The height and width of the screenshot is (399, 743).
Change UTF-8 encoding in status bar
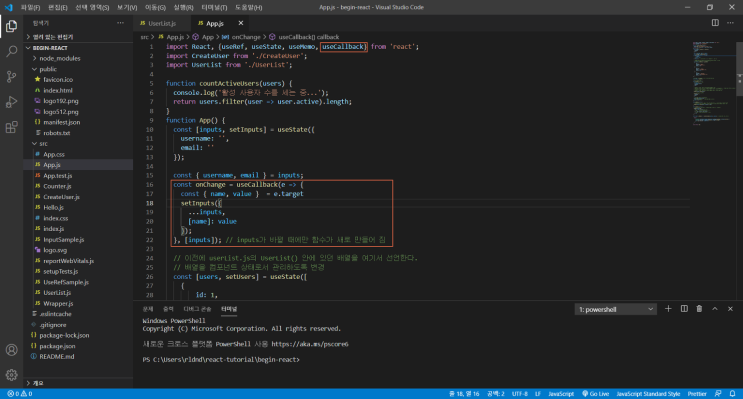[520, 394]
